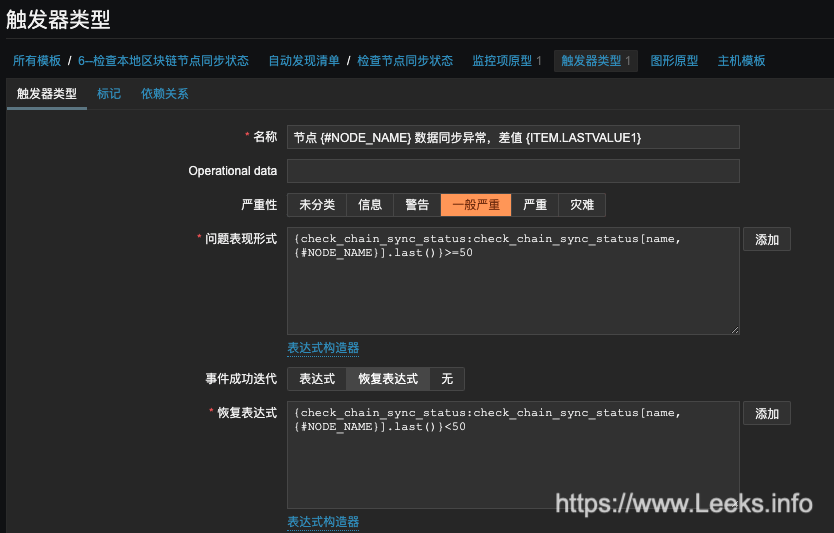The height and width of the screenshot is (533, 834).
Task: Click 添加 button next to 恢复表达式
Action: tap(766, 413)
